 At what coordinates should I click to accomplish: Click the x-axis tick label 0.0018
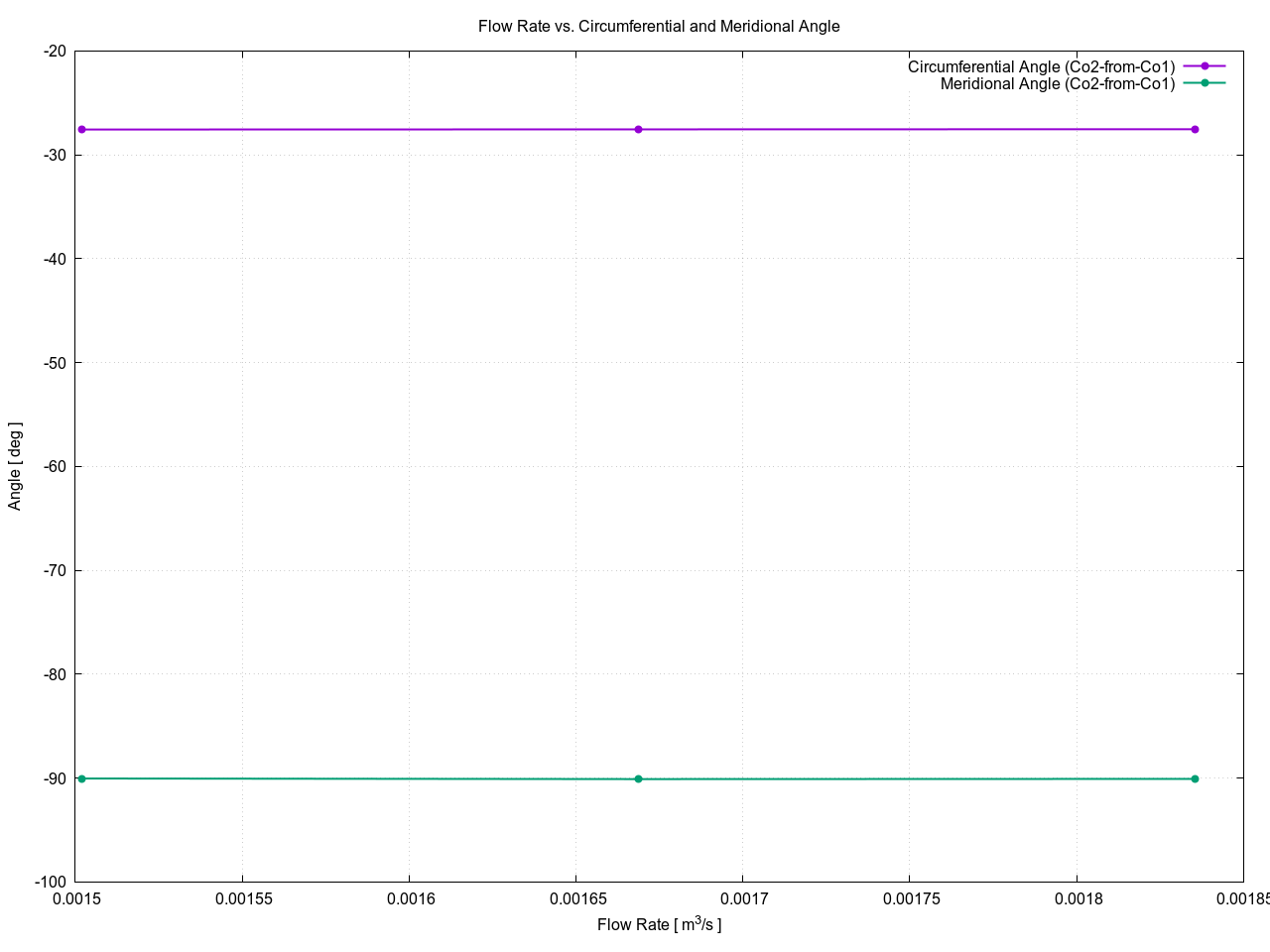tap(1077, 899)
